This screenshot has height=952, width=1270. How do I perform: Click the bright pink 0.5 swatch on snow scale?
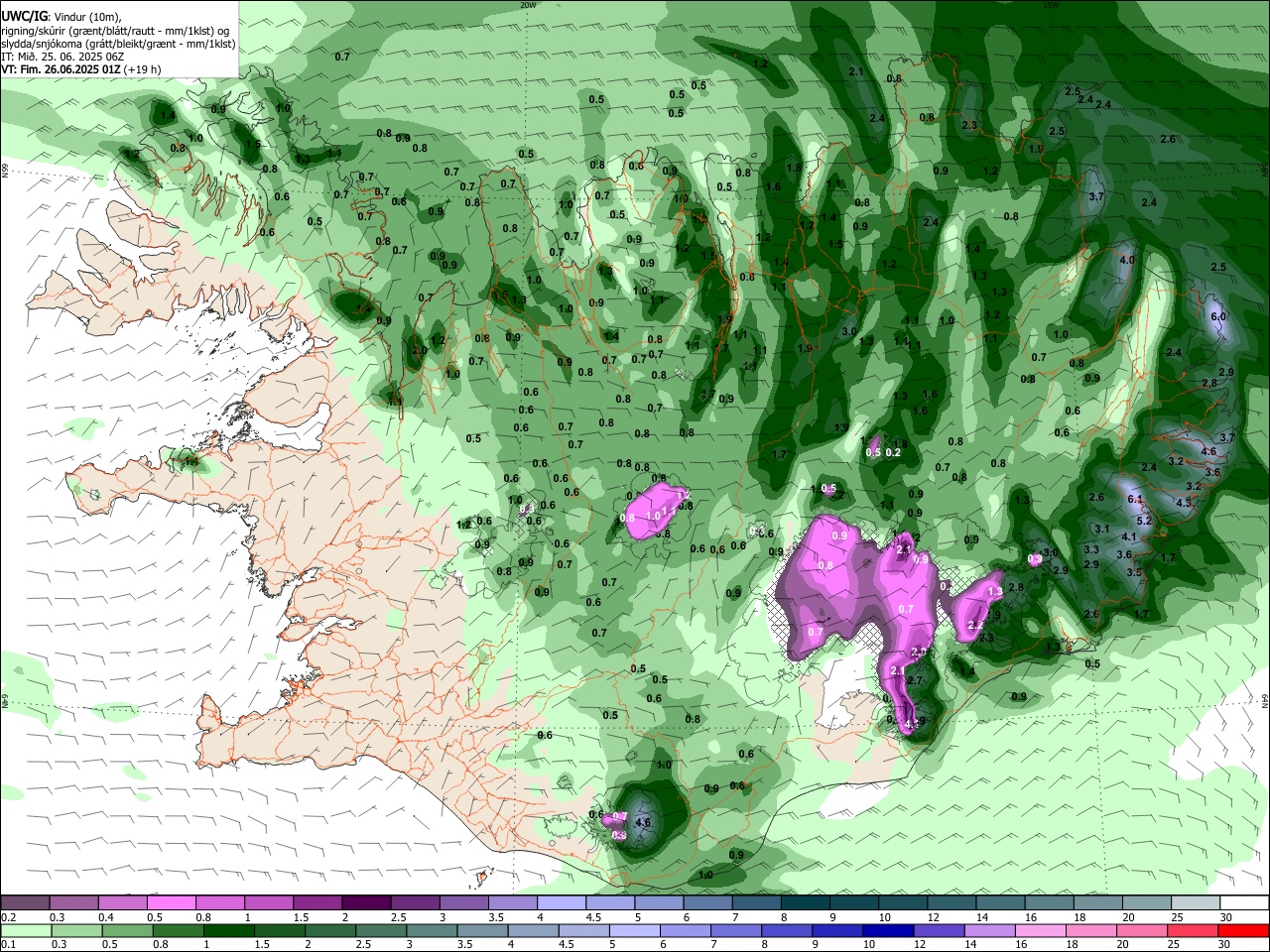[171, 903]
